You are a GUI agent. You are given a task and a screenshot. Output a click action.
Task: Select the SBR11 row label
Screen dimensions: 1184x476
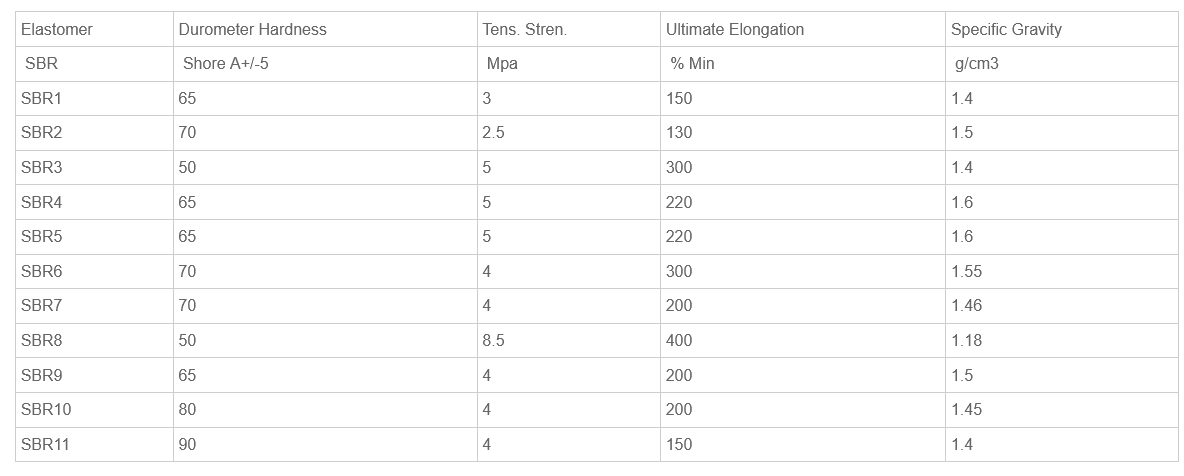[x=46, y=444]
